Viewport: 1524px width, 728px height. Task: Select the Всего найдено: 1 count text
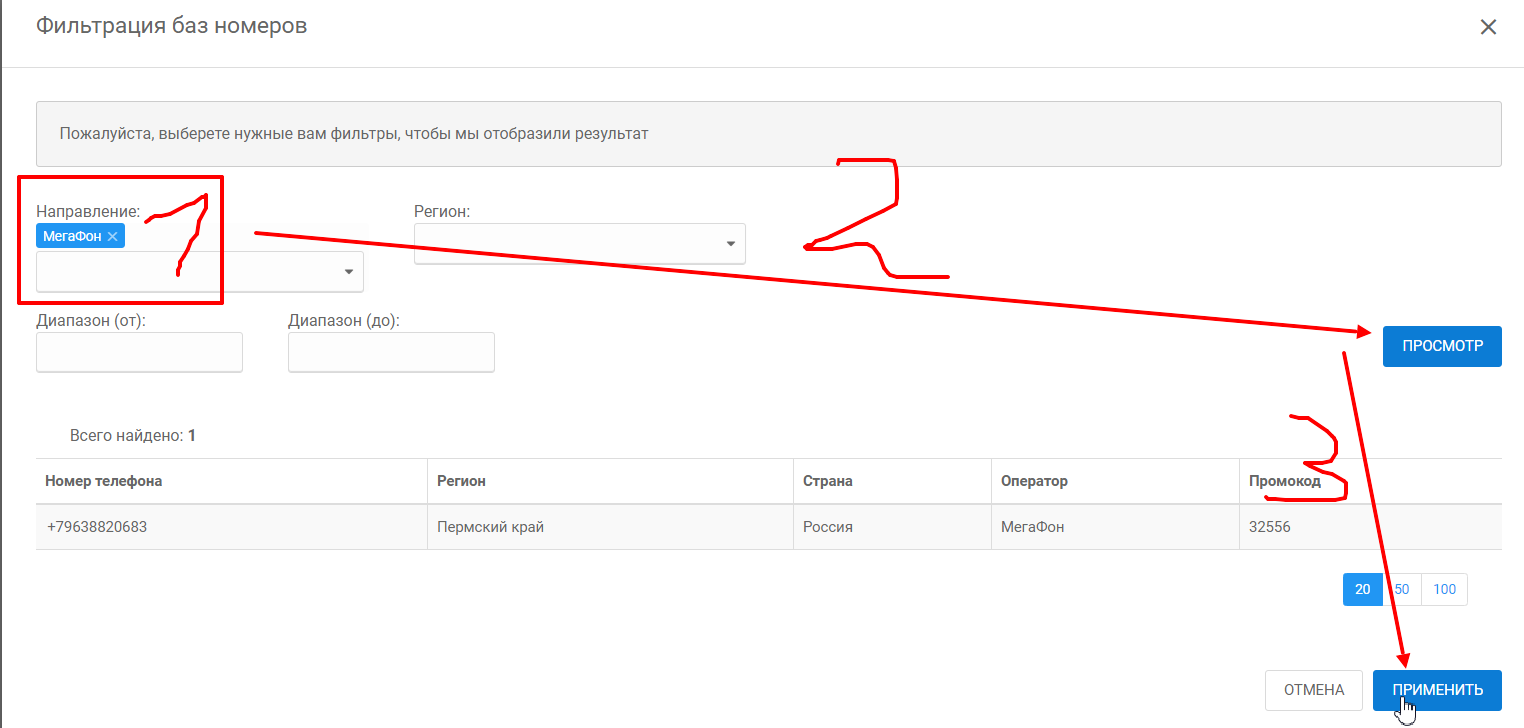pyautogui.click(x=133, y=436)
